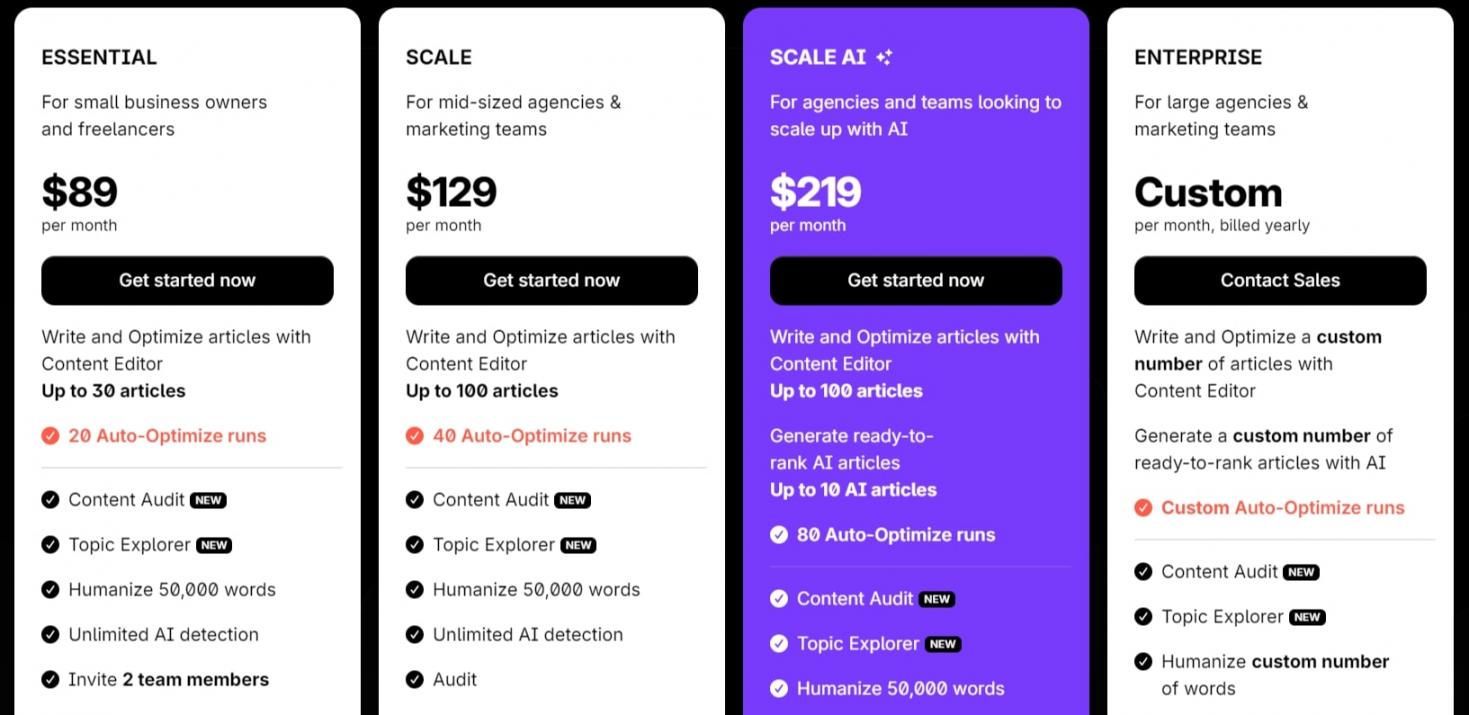
Task: Click the NEW badge on Scale AI Content Audit
Action: (937, 600)
